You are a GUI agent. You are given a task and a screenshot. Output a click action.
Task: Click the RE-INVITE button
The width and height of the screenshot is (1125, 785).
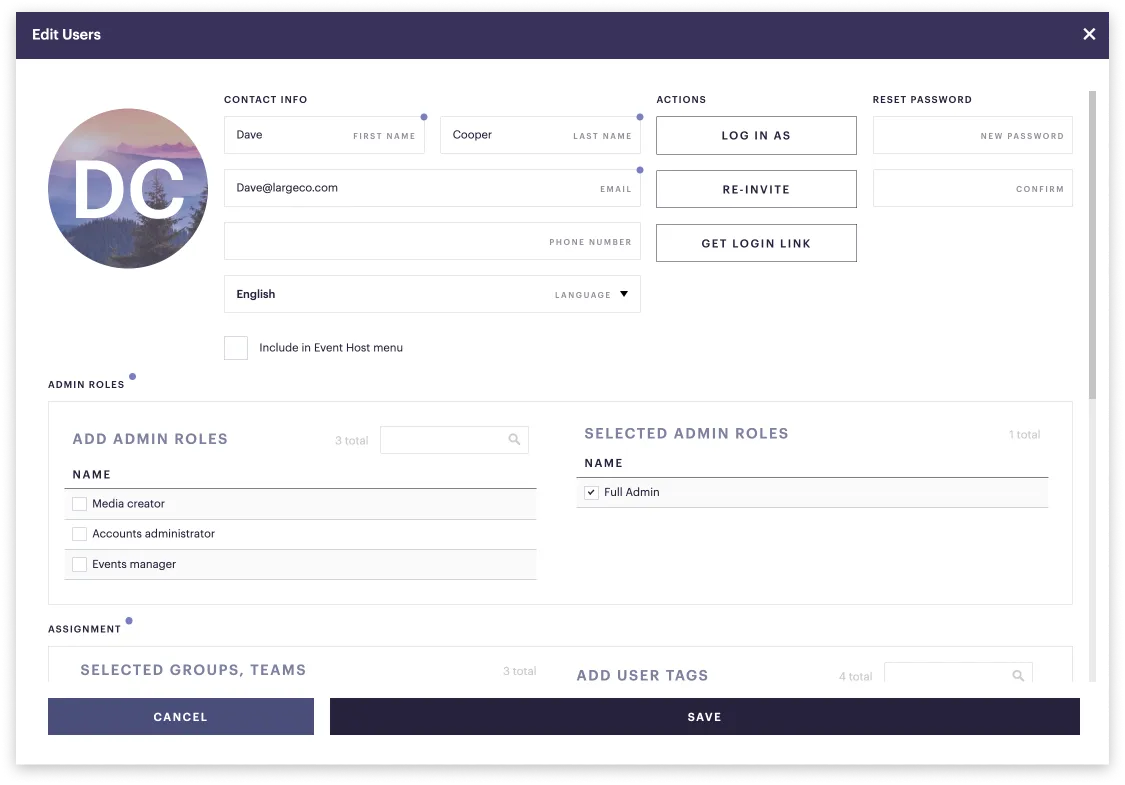[756, 189]
